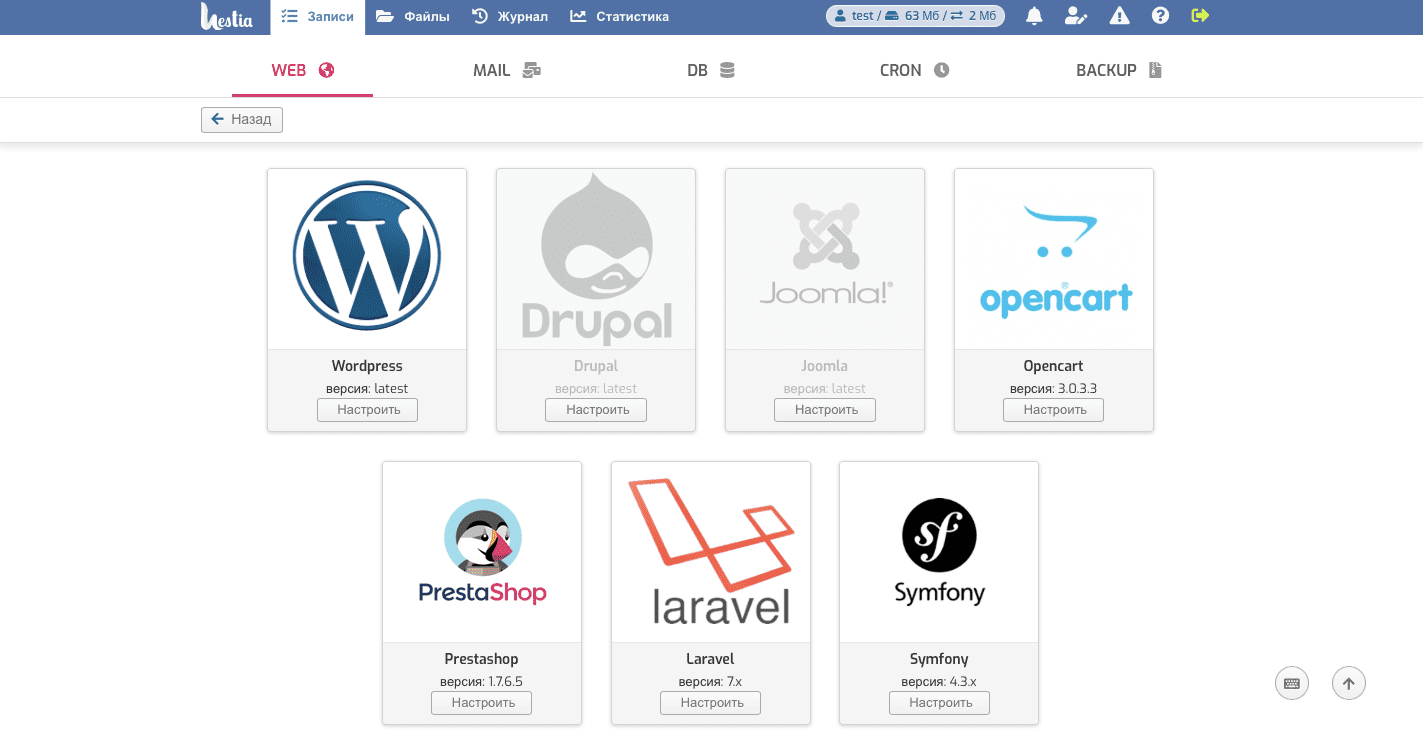1423x731 pixels.
Task: Switch to the MAIL tab
Action: 507,70
